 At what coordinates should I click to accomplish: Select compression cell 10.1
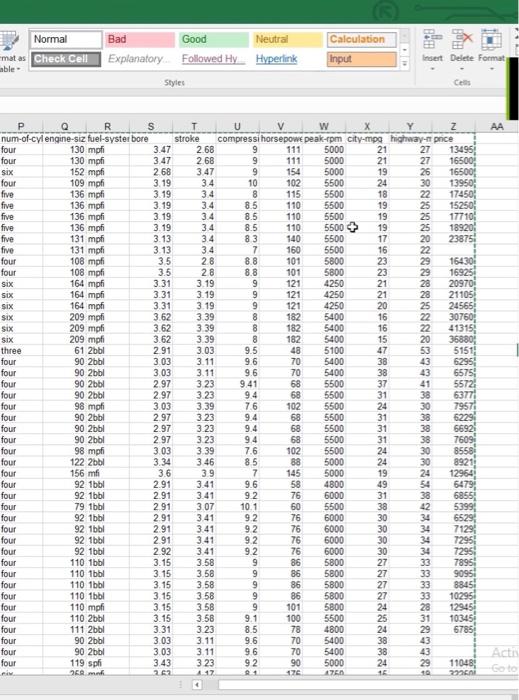237,507
